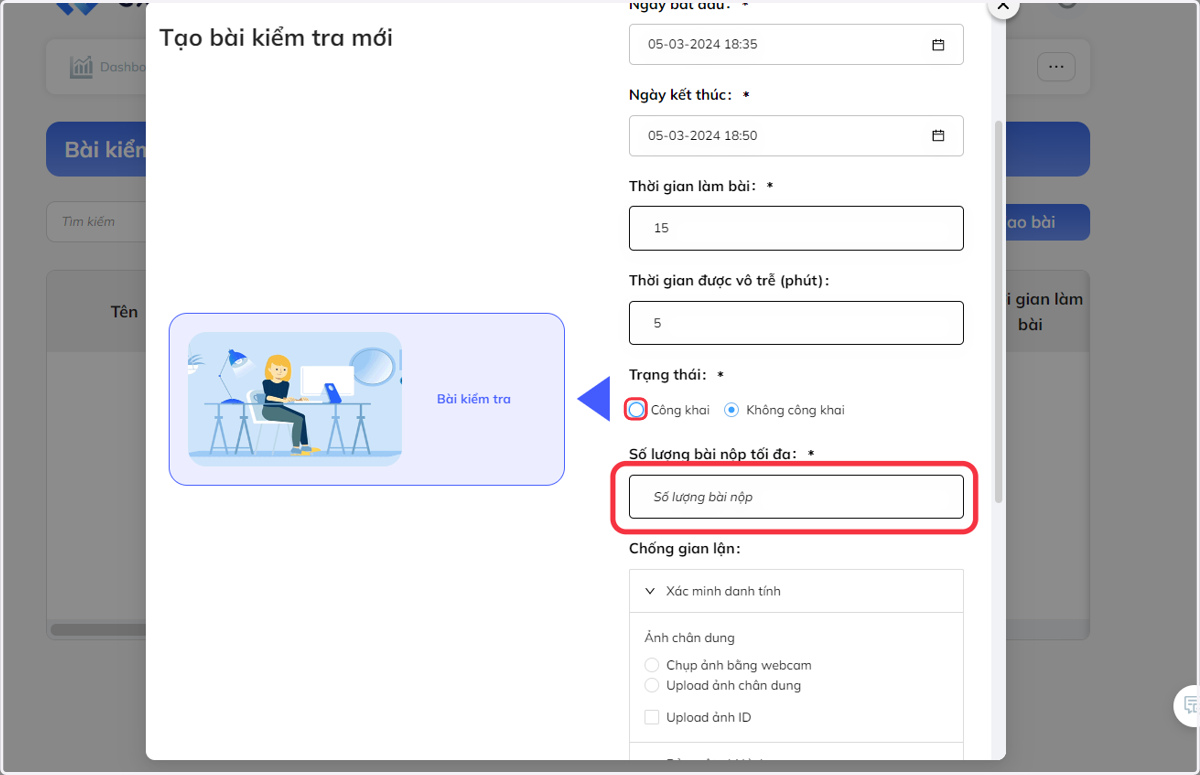The height and width of the screenshot is (775, 1200).
Task: Choose Chụp ảnh bằng webcam option
Action: pyautogui.click(x=652, y=665)
